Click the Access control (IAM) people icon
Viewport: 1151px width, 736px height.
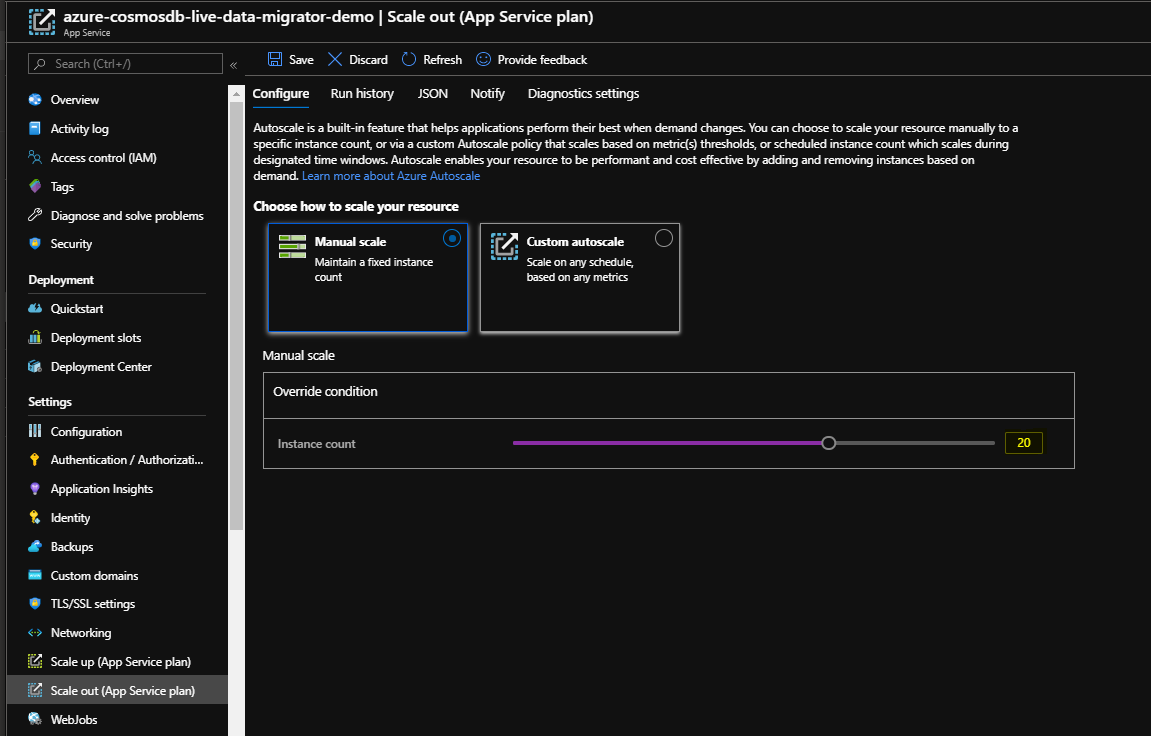click(x=35, y=157)
